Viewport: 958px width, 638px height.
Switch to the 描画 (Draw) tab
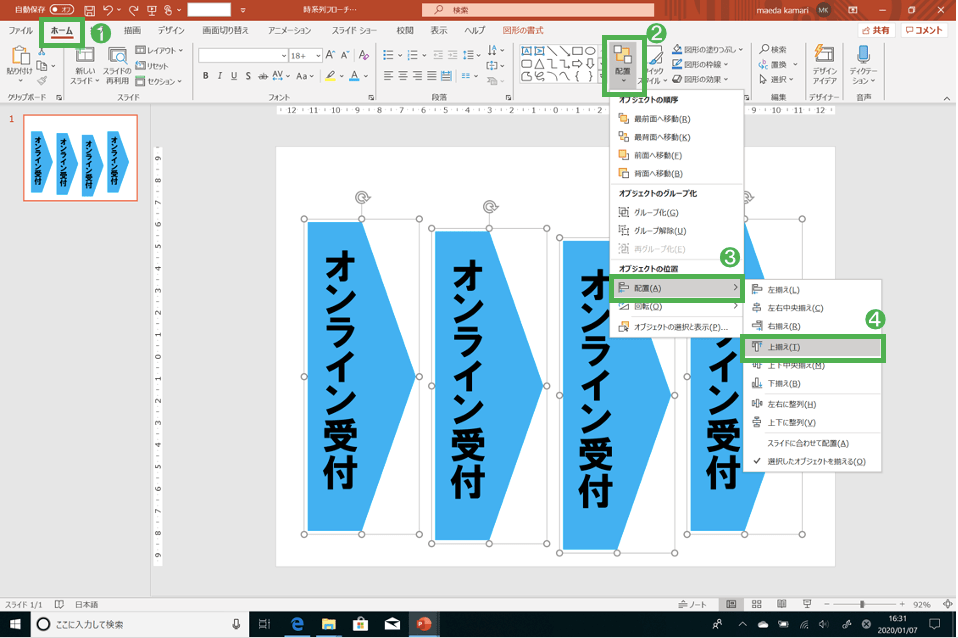pyautogui.click(x=132, y=31)
